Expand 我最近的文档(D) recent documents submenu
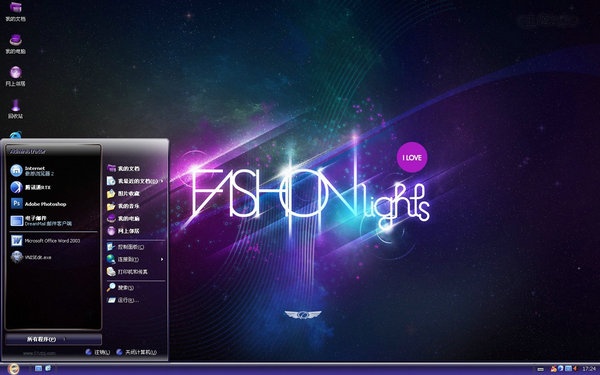Image resolution: width=600 pixels, height=375 pixels. [x=135, y=181]
